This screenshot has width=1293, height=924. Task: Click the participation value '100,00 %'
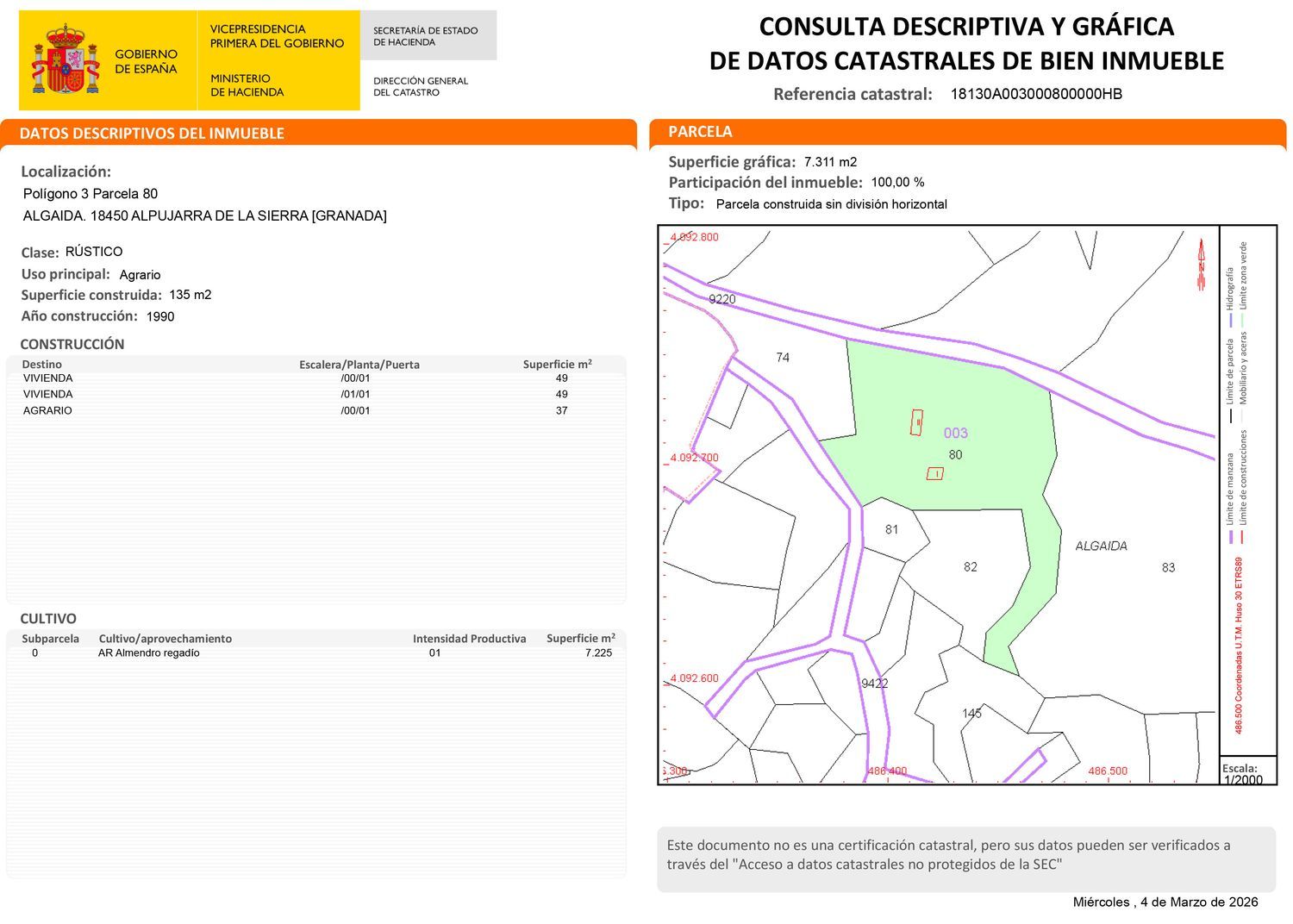tap(897, 183)
